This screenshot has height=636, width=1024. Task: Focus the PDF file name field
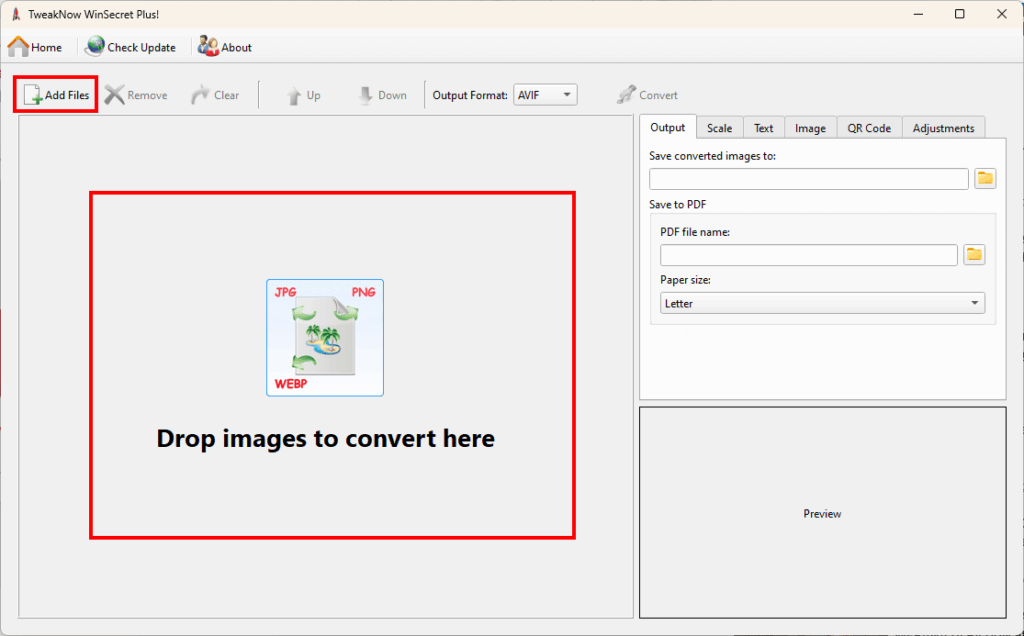click(808, 255)
